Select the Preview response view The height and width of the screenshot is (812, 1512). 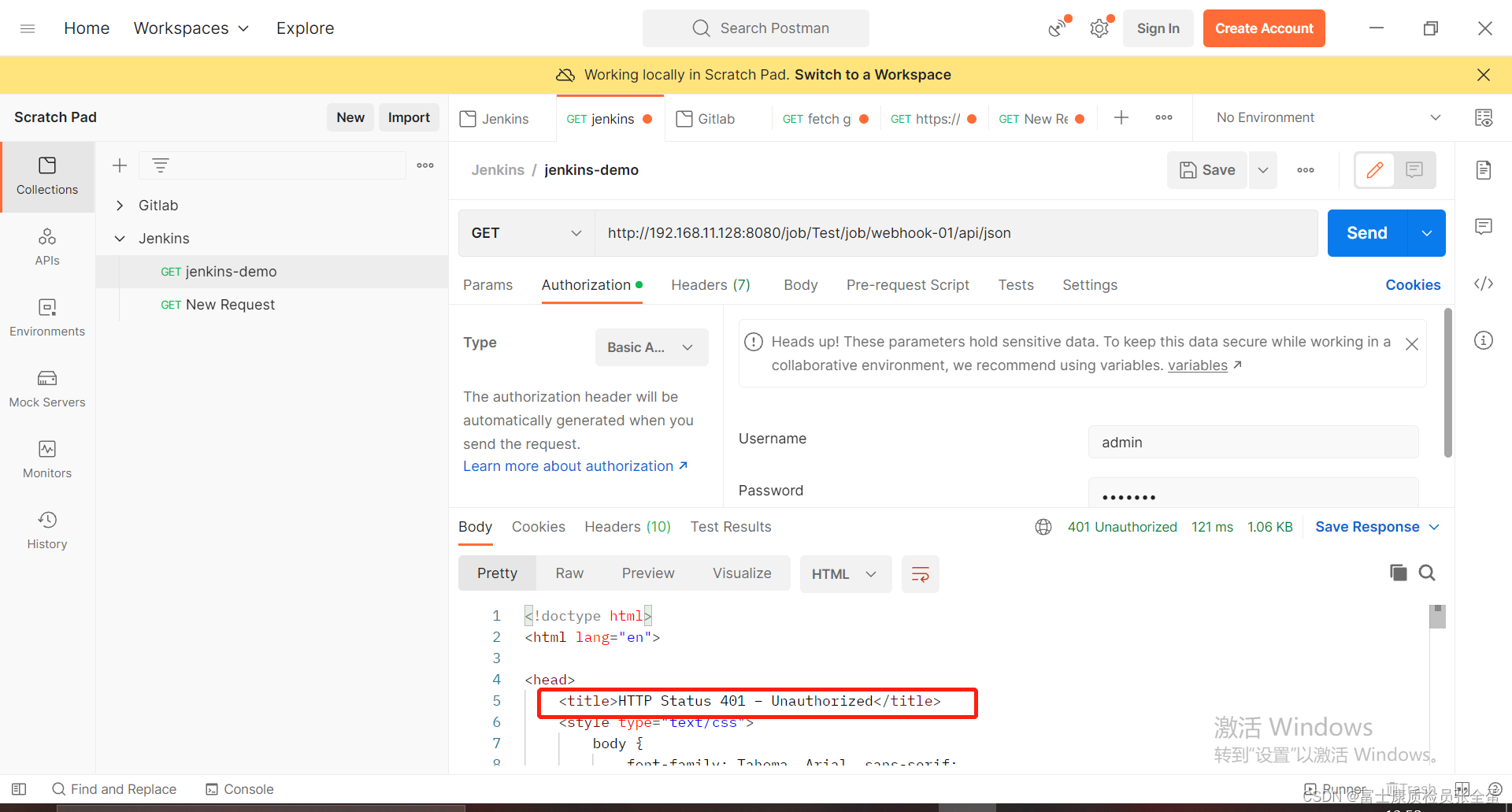coord(648,573)
